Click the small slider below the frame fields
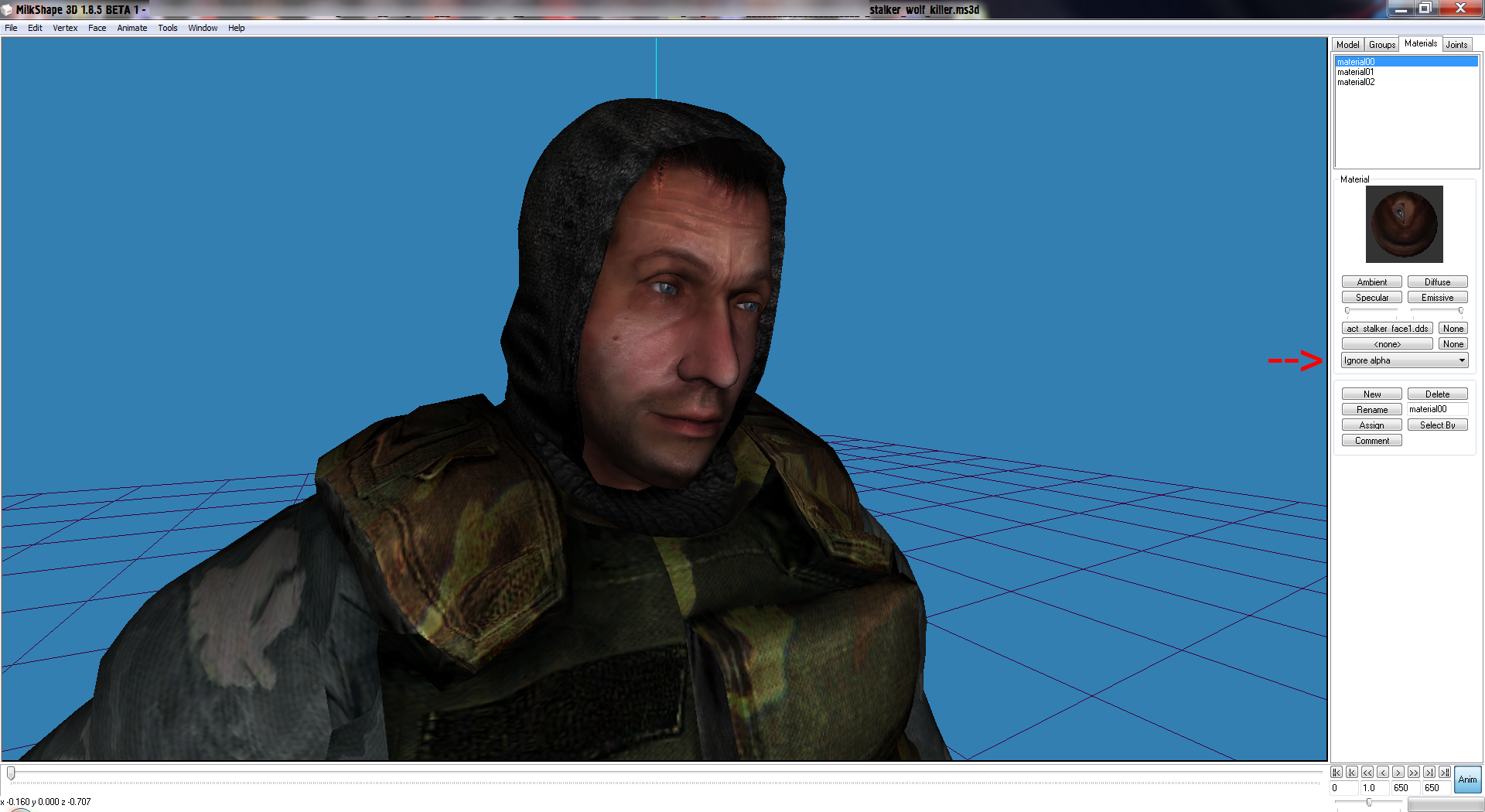 pyautogui.click(x=1369, y=803)
